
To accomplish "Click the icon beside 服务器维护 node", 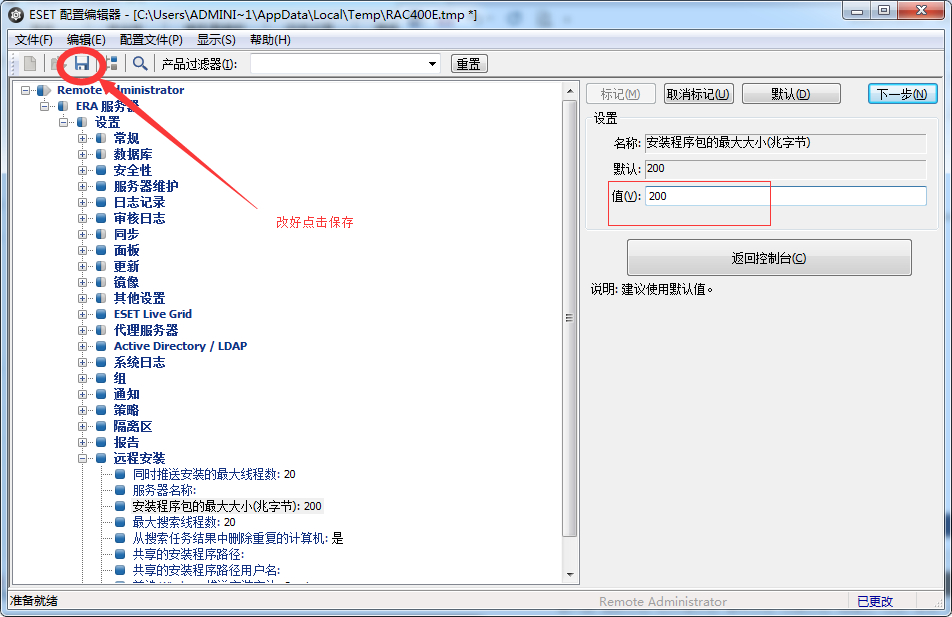I will (101, 186).
